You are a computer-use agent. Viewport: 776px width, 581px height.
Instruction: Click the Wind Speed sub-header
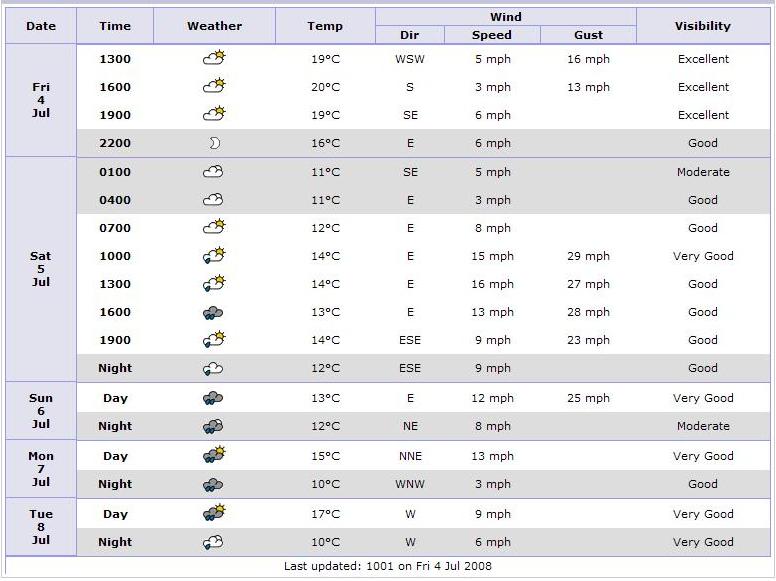point(492,35)
